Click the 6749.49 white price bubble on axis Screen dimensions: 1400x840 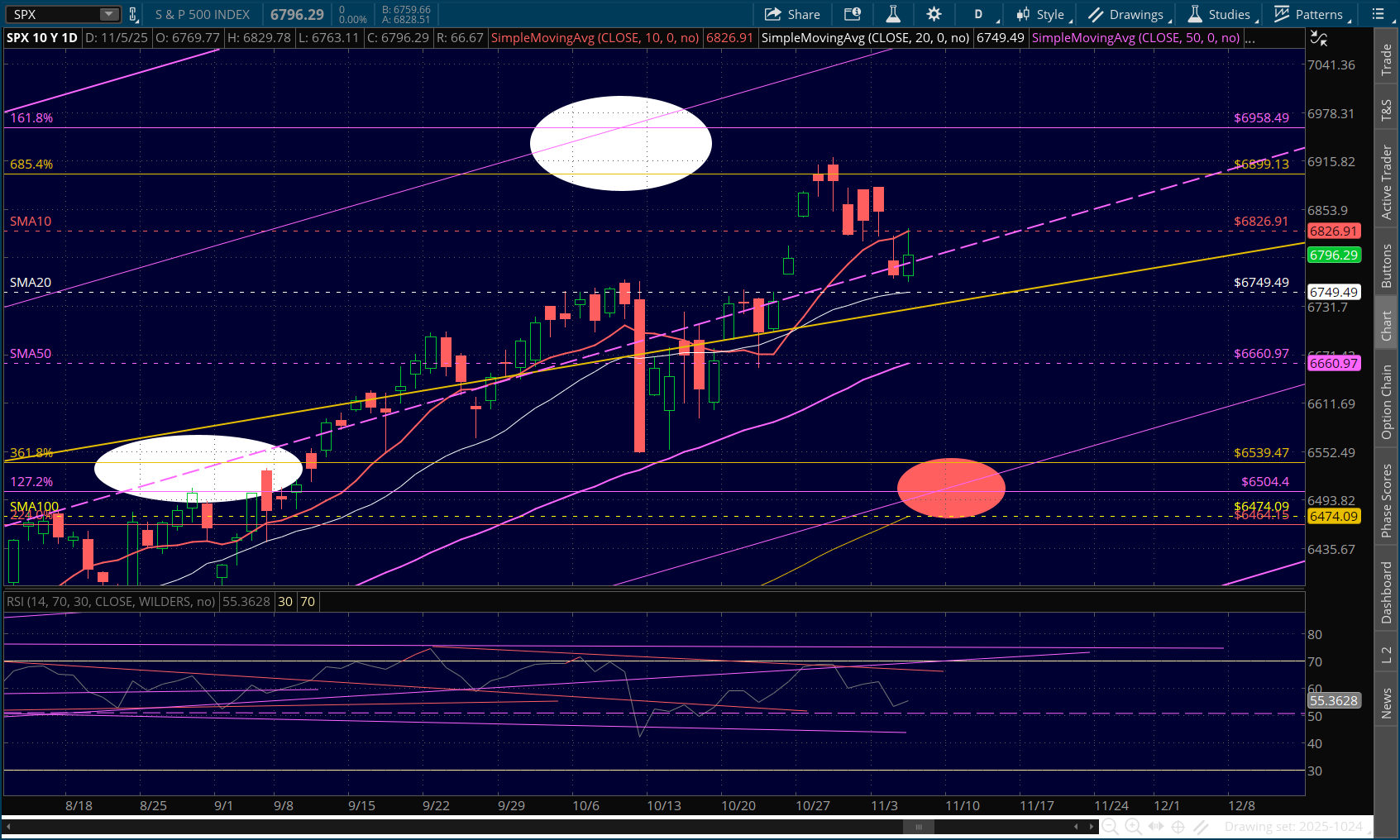tap(1333, 293)
